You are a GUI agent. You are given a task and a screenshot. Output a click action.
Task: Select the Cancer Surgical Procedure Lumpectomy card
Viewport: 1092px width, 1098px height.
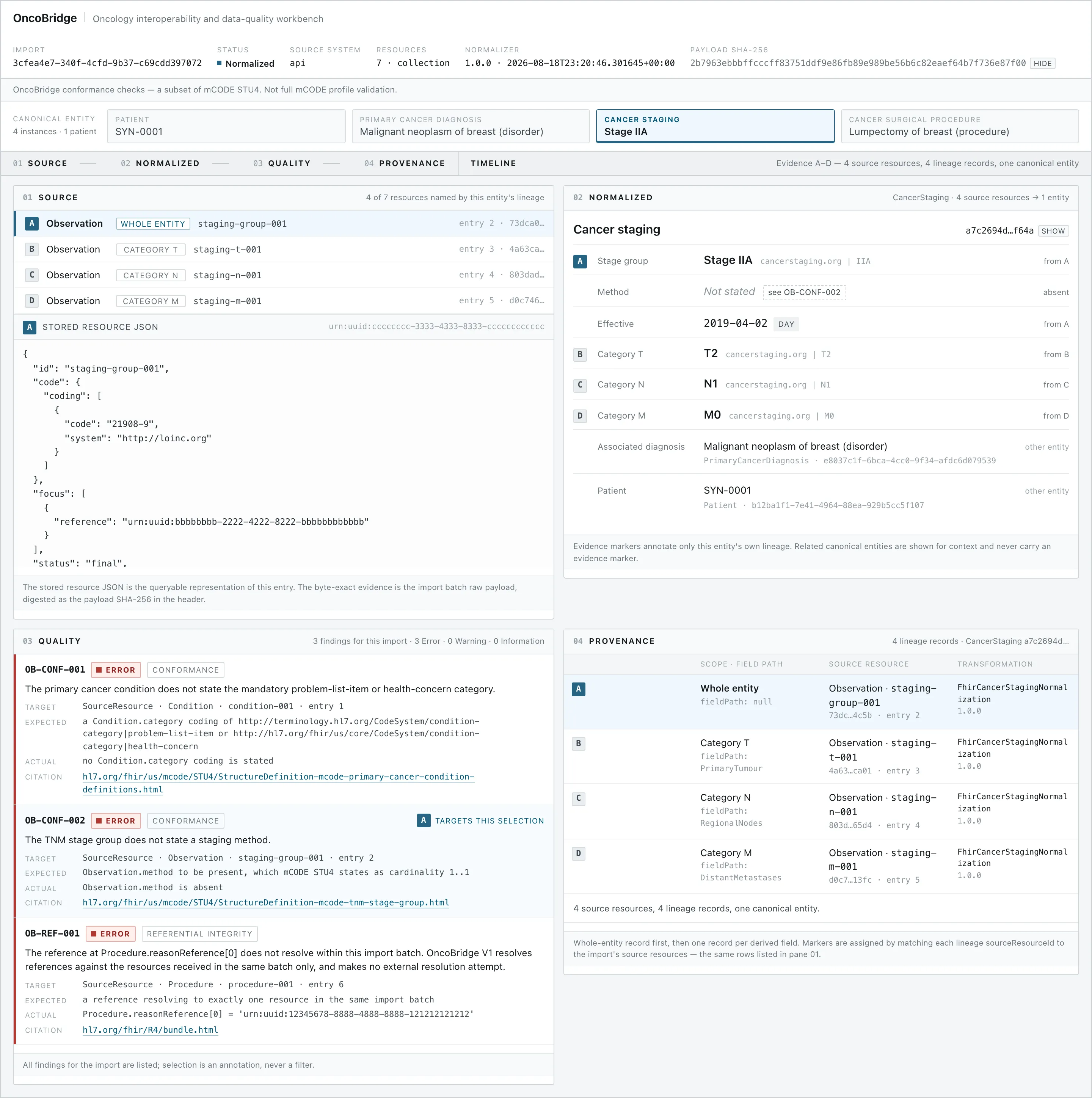click(960, 126)
